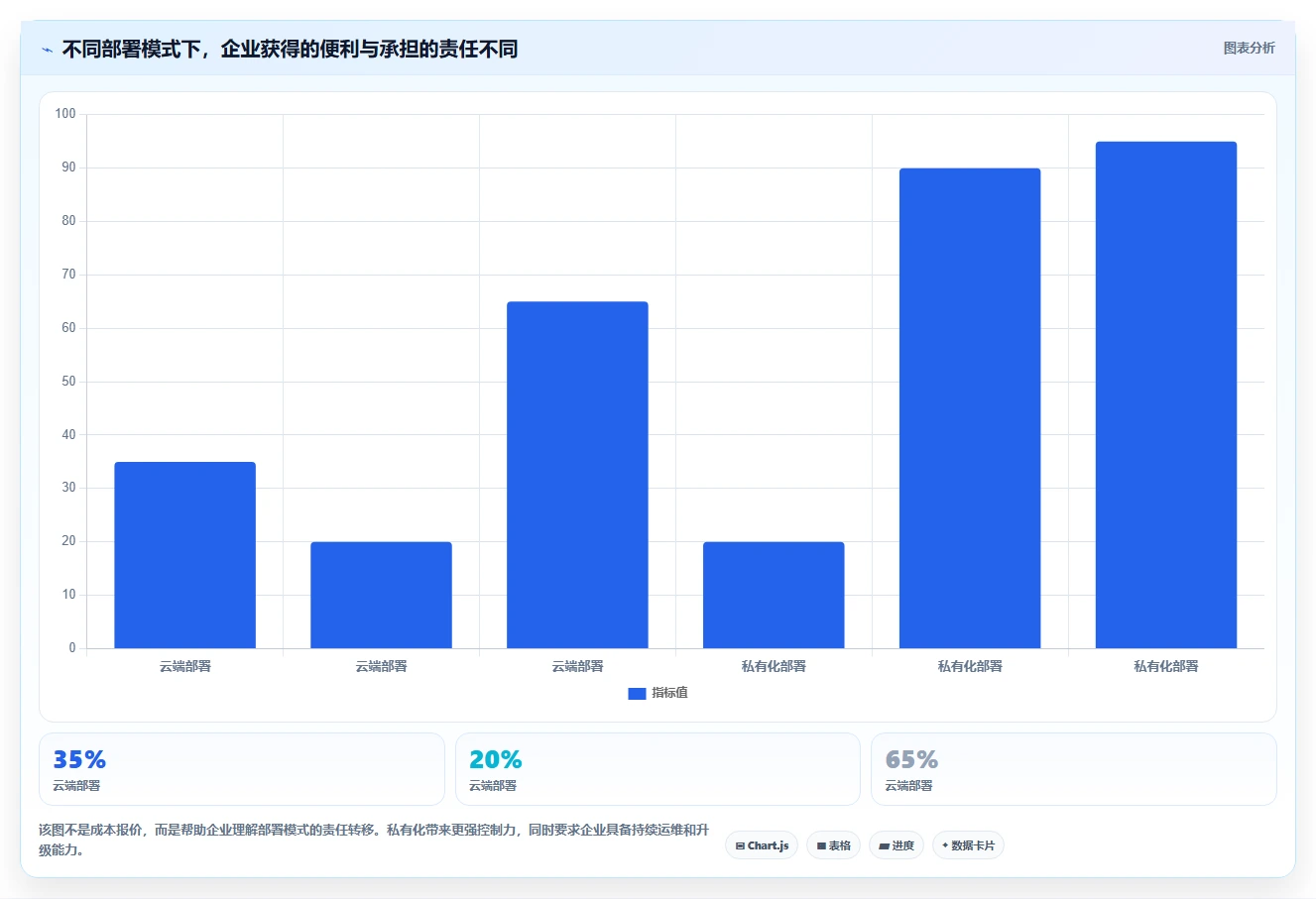Screen dimensions: 1316x899
Task: Click the 图表分析 label in the header
Action: [x=1249, y=48]
